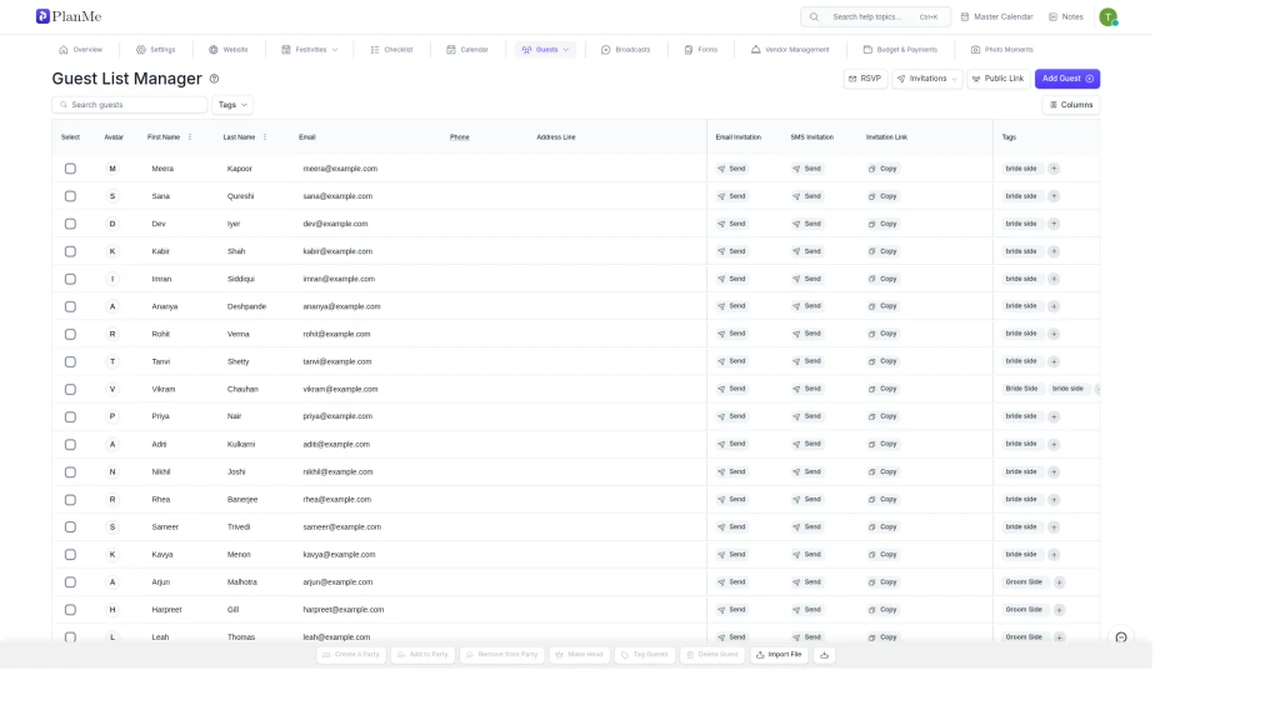The height and width of the screenshot is (713, 1280).
Task: Click the Search guests field
Action: click(x=130, y=105)
